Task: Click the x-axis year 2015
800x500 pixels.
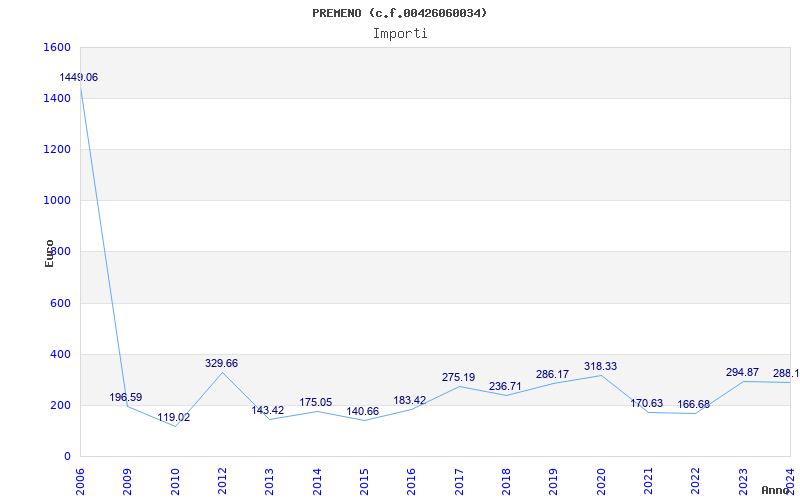Action: click(x=364, y=482)
